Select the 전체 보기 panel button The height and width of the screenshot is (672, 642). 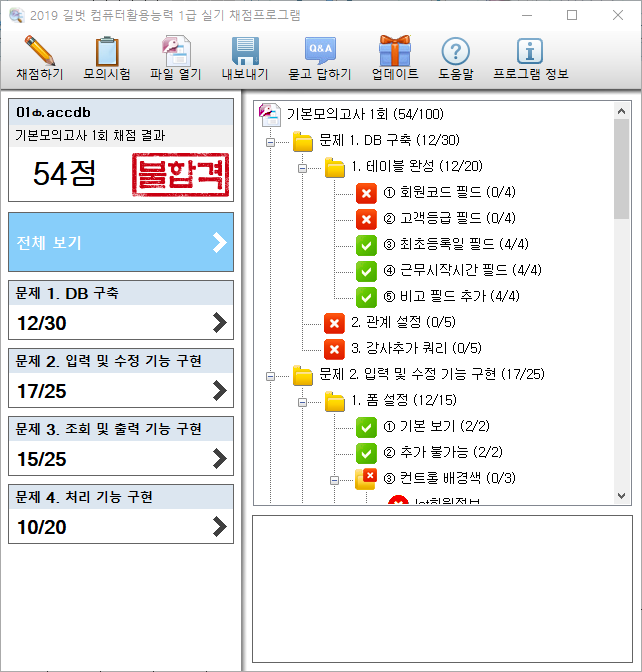(x=121, y=242)
